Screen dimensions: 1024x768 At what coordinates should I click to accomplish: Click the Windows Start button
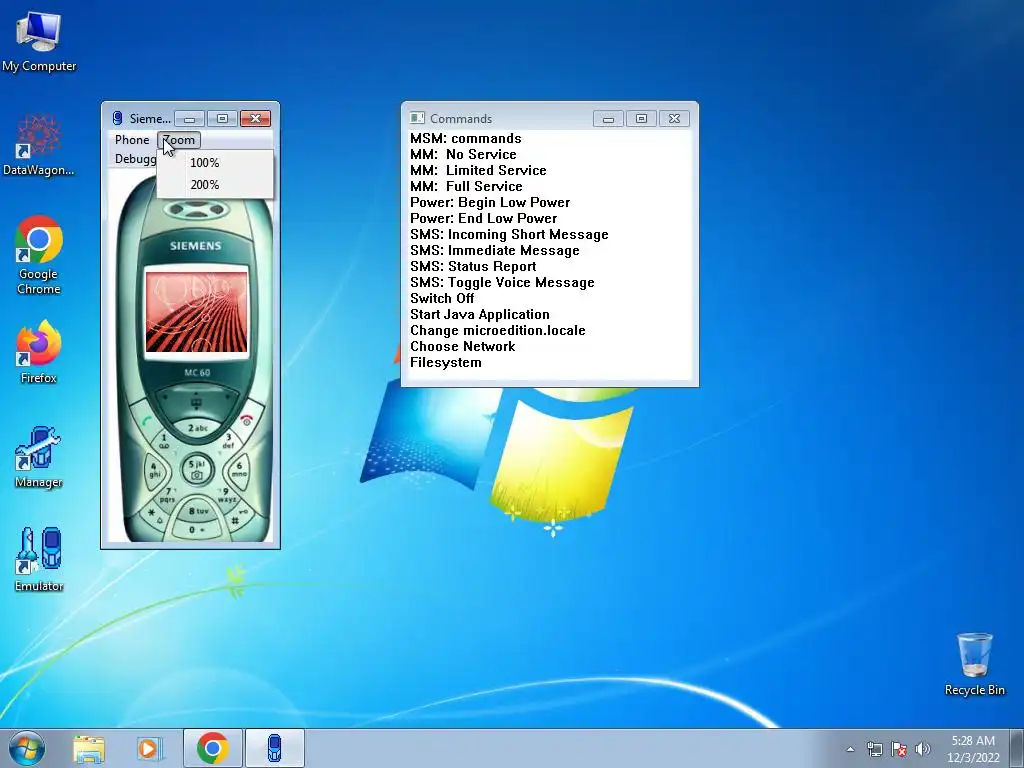pyautogui.click(x=27, y=748)
